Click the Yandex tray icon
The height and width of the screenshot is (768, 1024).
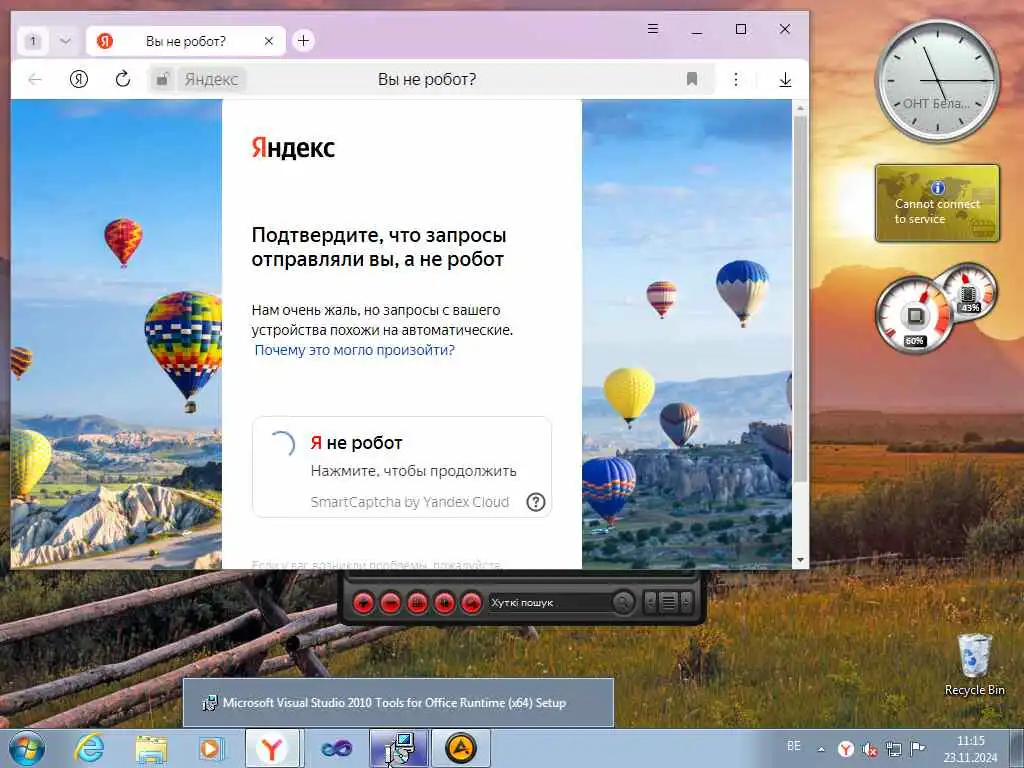pos(846,749)
